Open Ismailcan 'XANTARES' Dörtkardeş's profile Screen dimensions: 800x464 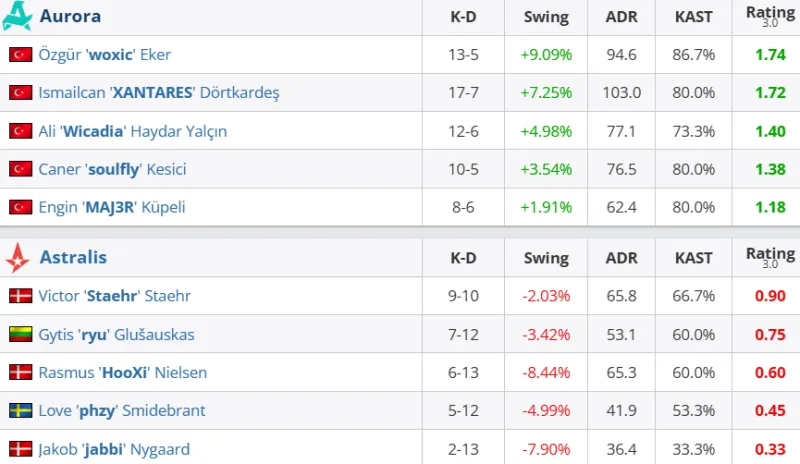[158, 93]
